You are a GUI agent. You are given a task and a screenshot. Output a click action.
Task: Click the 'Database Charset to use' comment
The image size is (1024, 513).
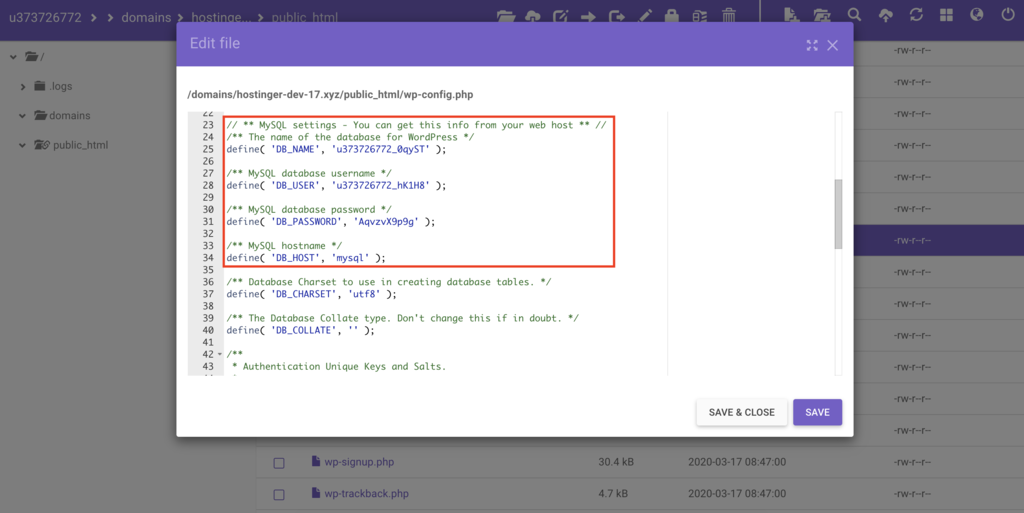pos(389,282)
